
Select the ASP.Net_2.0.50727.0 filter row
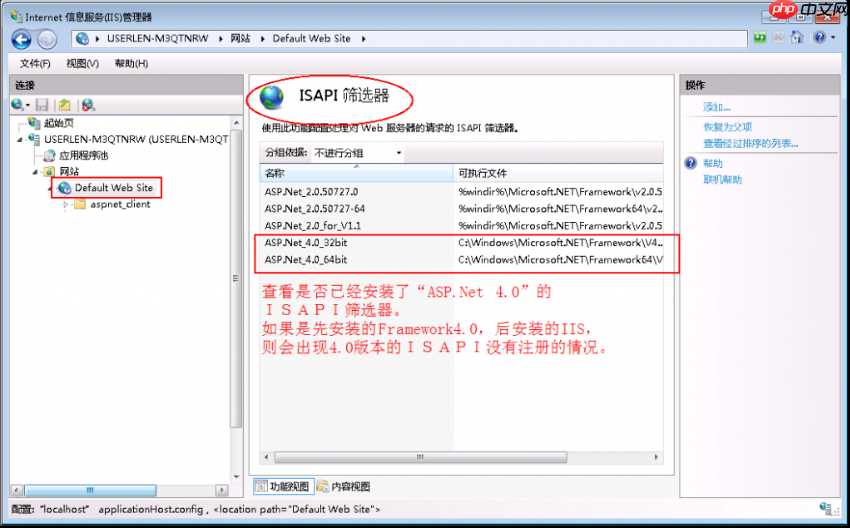[461, 191]
